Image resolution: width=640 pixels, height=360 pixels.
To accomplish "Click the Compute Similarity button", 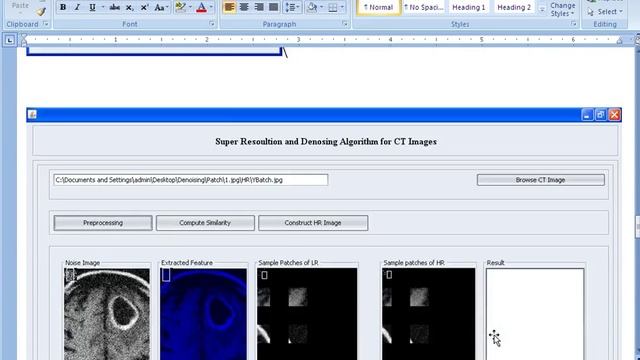I will [205, 223].
